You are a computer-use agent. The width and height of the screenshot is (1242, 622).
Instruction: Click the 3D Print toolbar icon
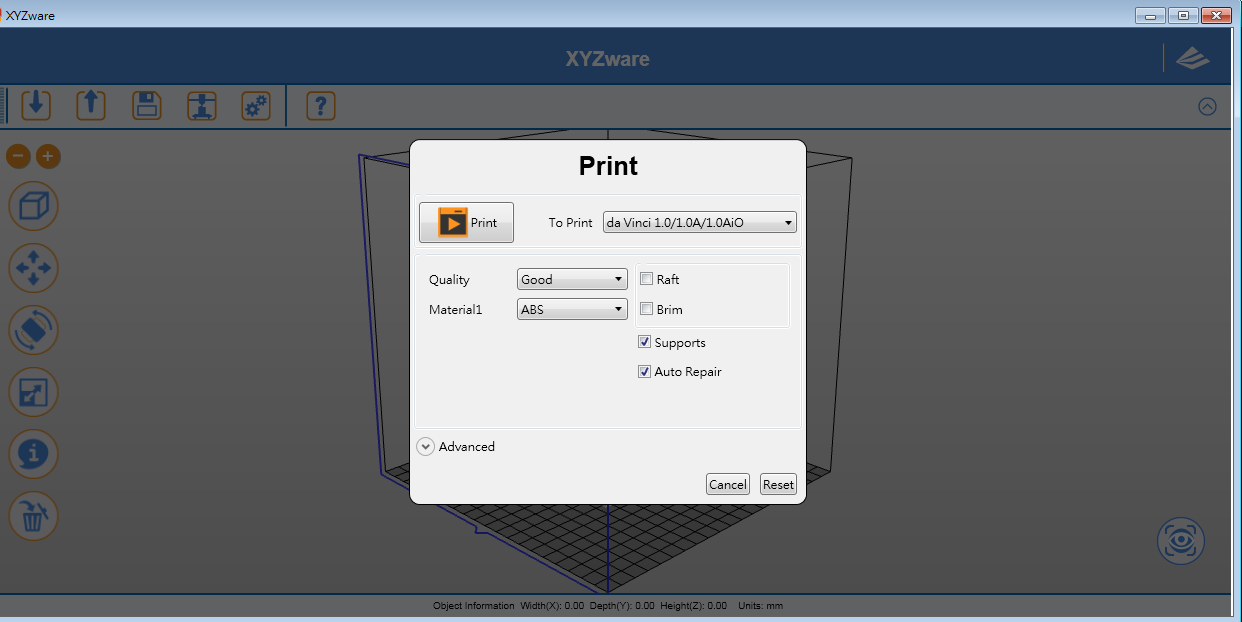[202, 105]
